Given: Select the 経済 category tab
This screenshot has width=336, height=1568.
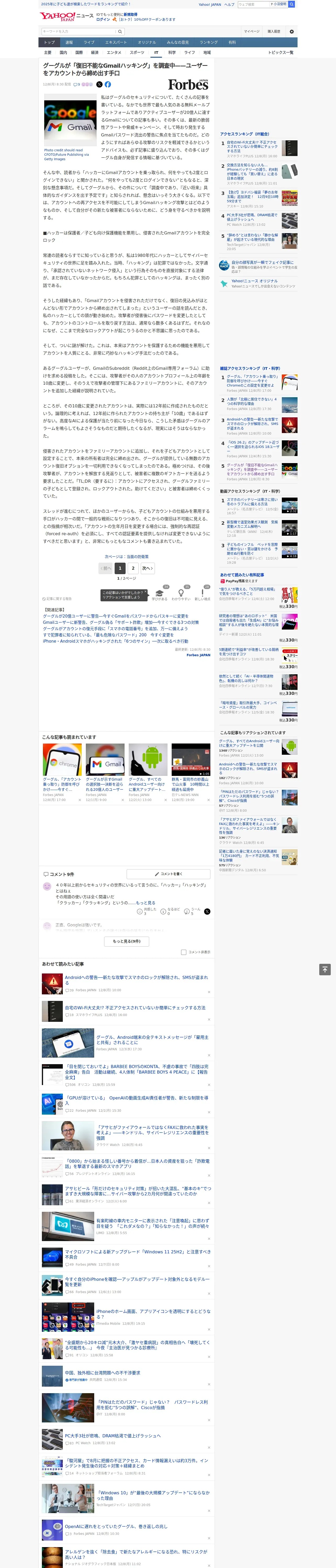Looking at the screenshot, I should coord(94,52).
